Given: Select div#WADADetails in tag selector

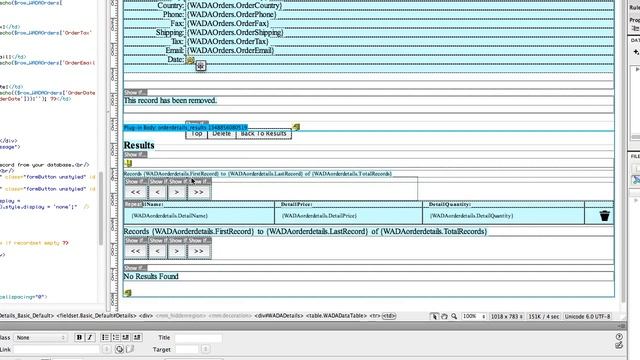Looking at the screenshot, I should (279, 316).
